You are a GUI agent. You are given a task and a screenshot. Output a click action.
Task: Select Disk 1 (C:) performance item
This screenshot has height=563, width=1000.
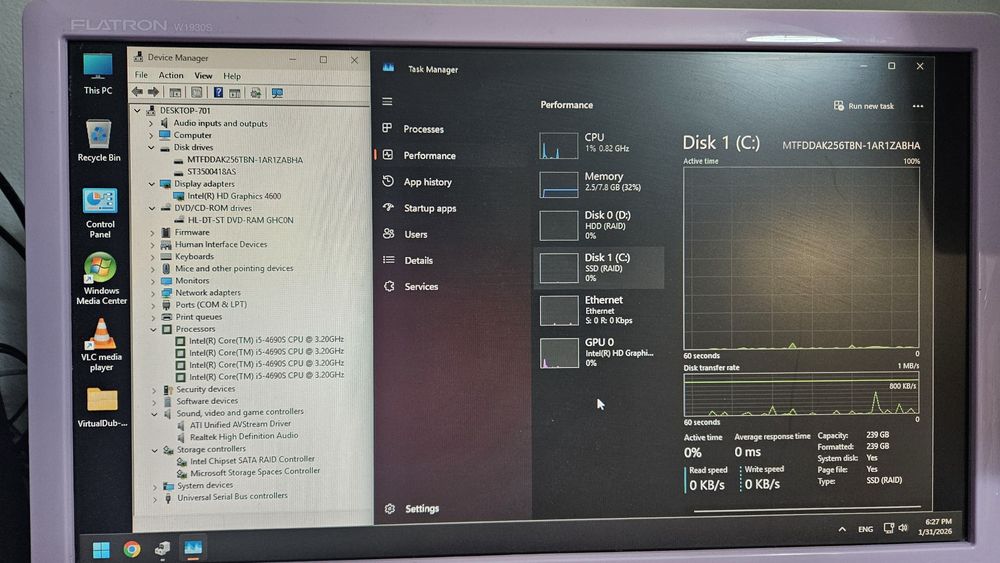pyautogui.click(x=598, y=267)
